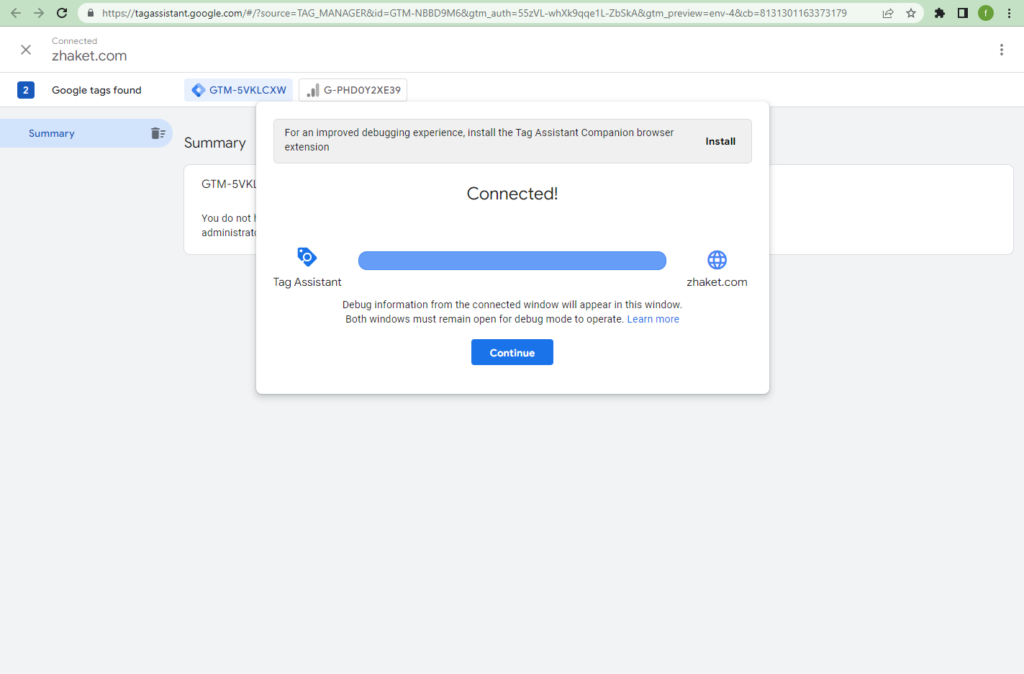Click the Google tags found label
The height and width of the screenshot is (674, 1024).
click(97, 90)
